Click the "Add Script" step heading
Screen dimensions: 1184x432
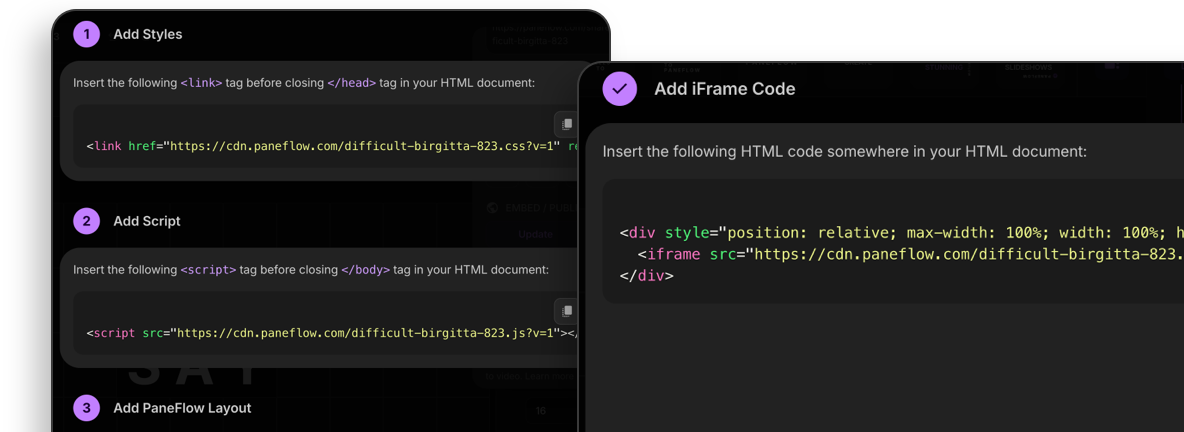tap(146, 221)
